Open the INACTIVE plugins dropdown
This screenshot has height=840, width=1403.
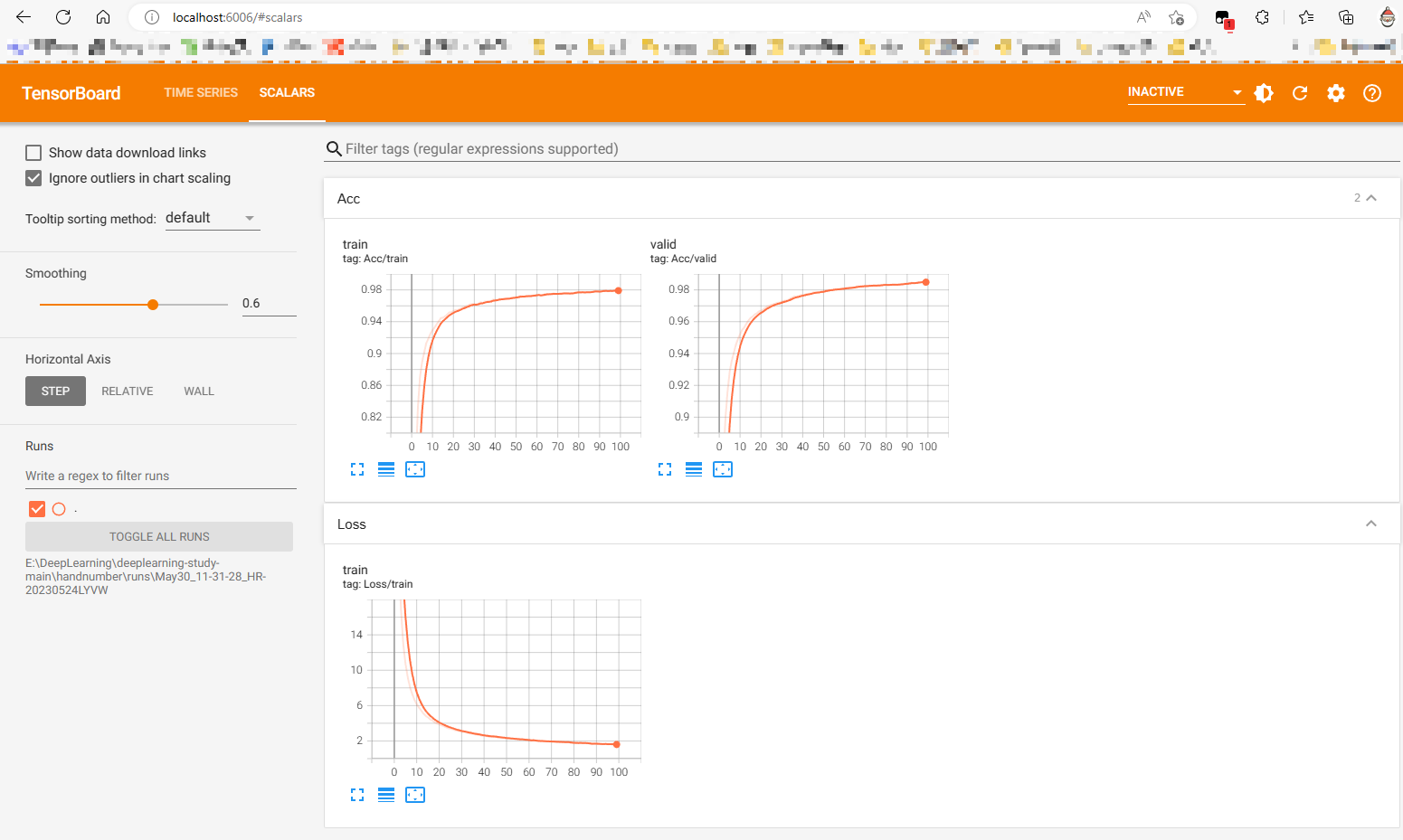tap(1186, 92)
